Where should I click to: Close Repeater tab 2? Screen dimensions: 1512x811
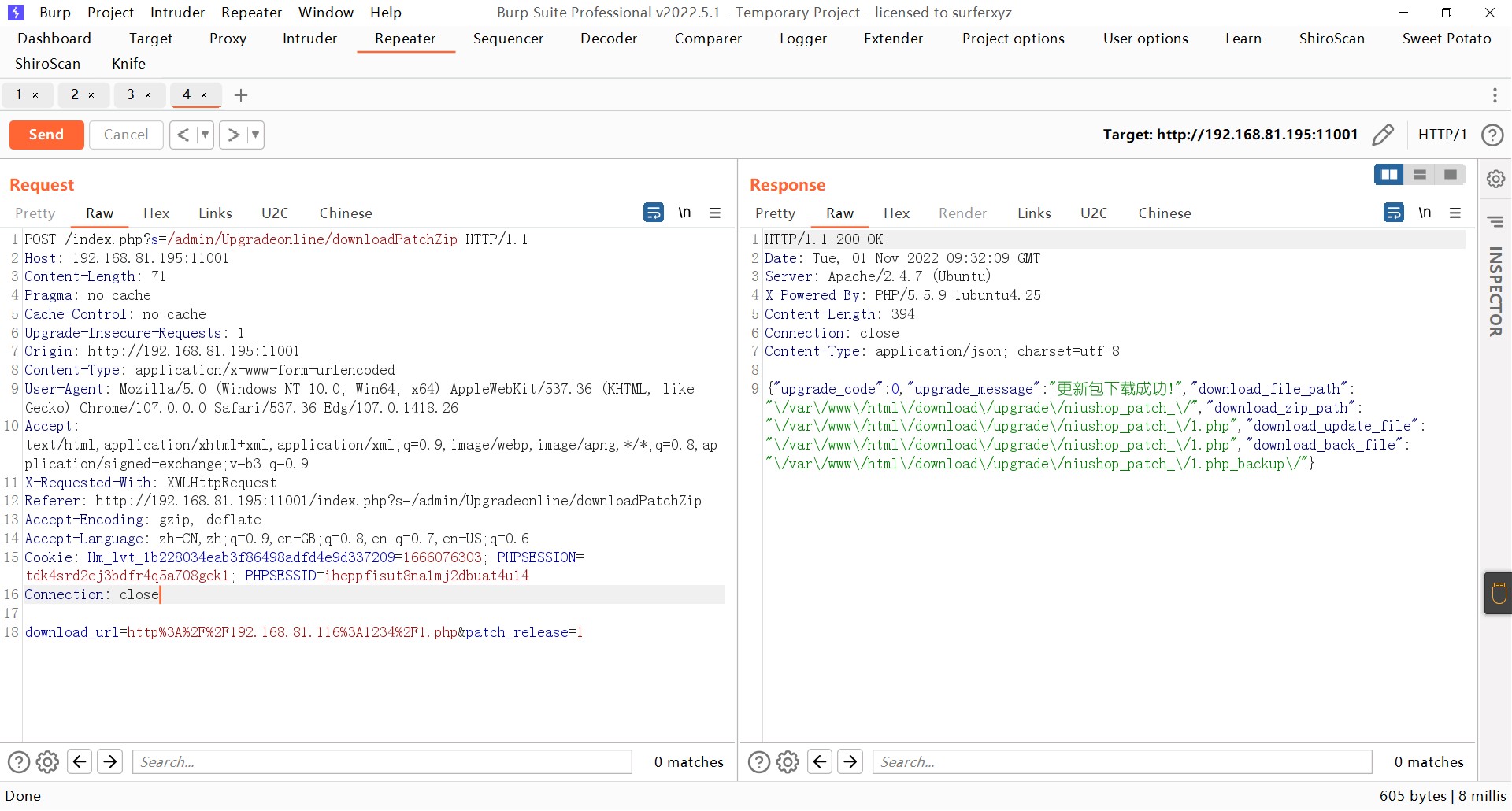click(x=91, y=95)
